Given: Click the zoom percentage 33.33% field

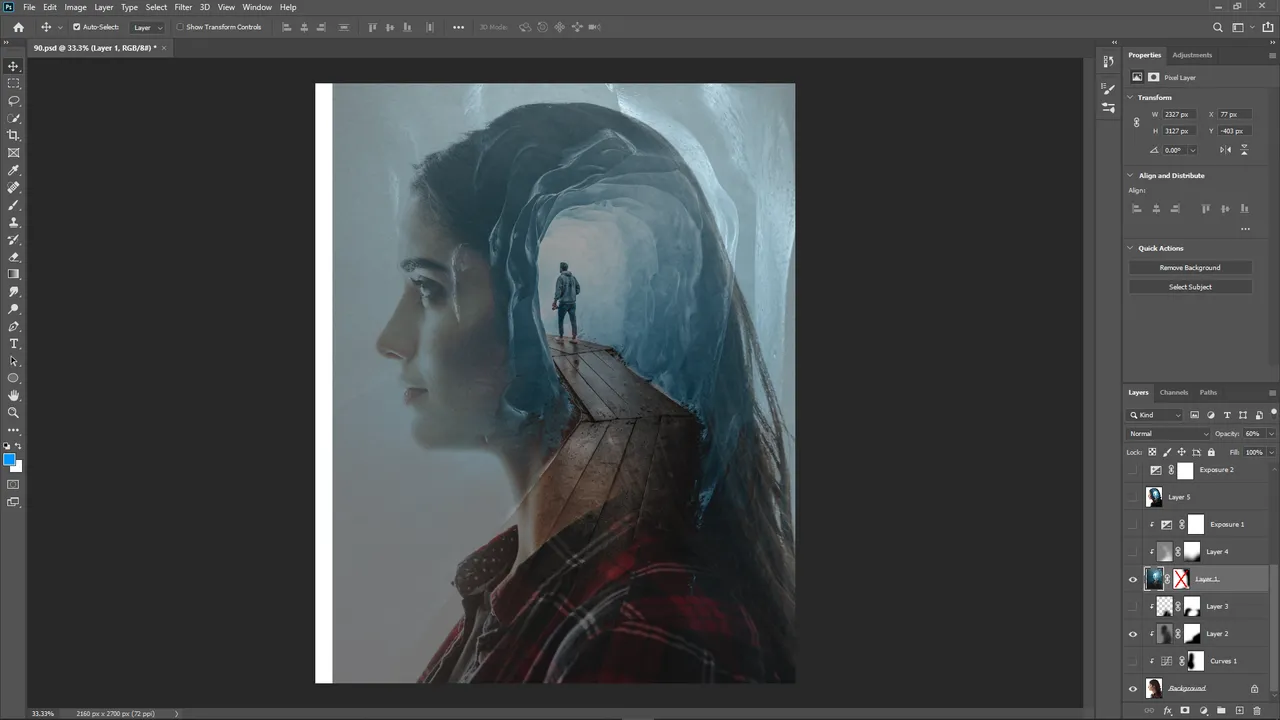Looking at the screenshot, I should point(43,713).
